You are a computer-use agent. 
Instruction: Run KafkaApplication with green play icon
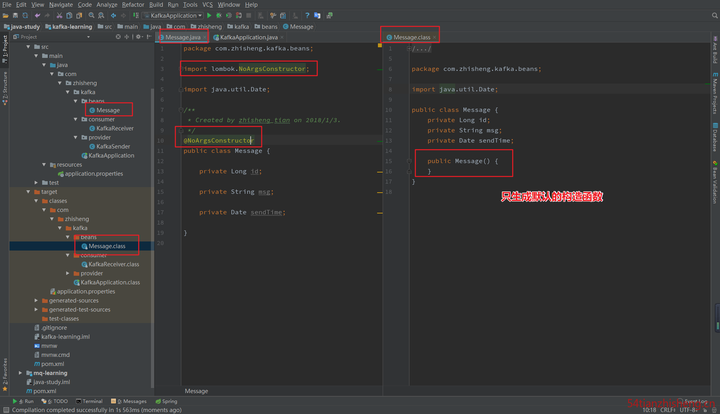tap(209, 16)
